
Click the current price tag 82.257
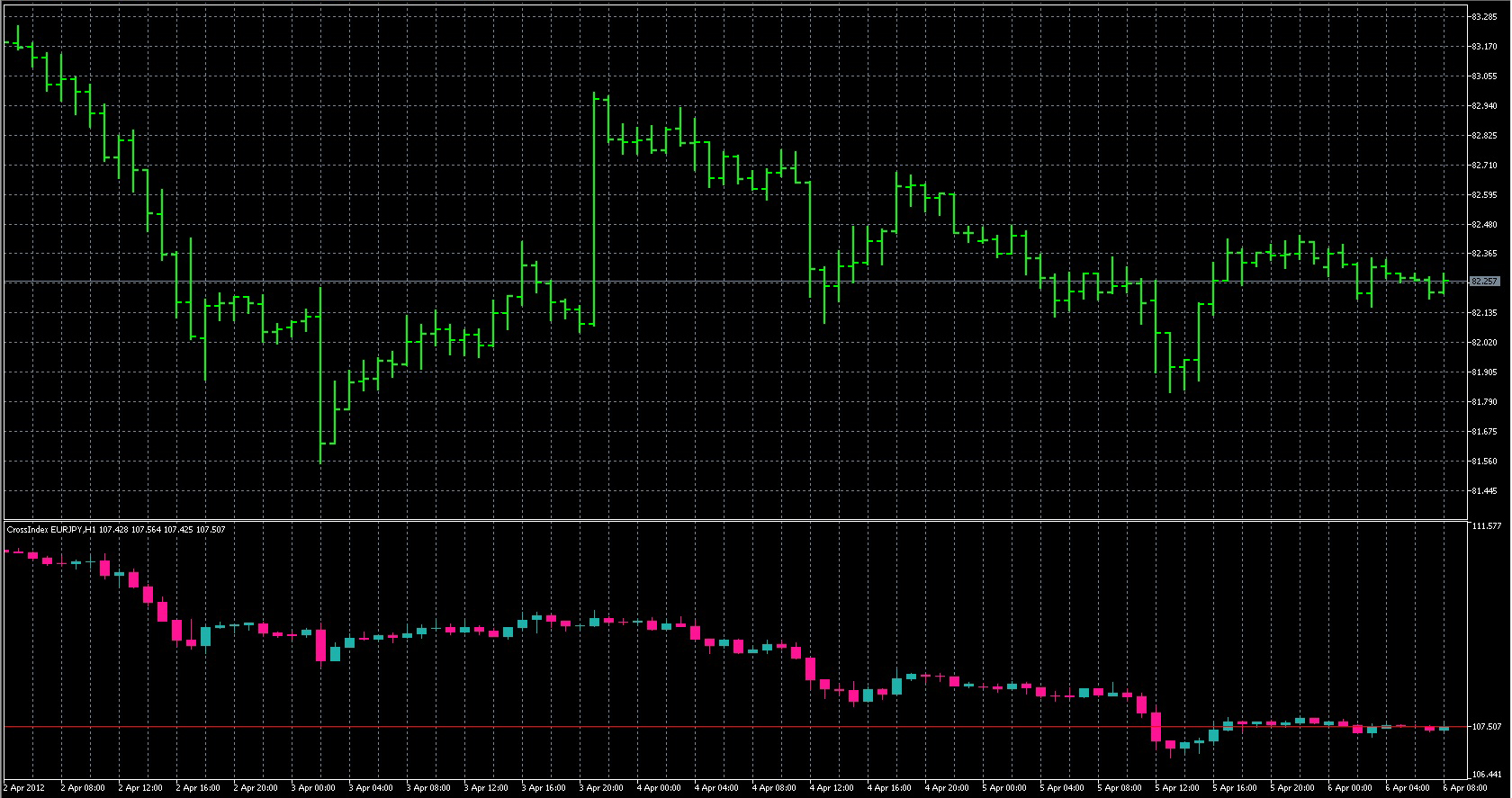(x=1484, y=282)
